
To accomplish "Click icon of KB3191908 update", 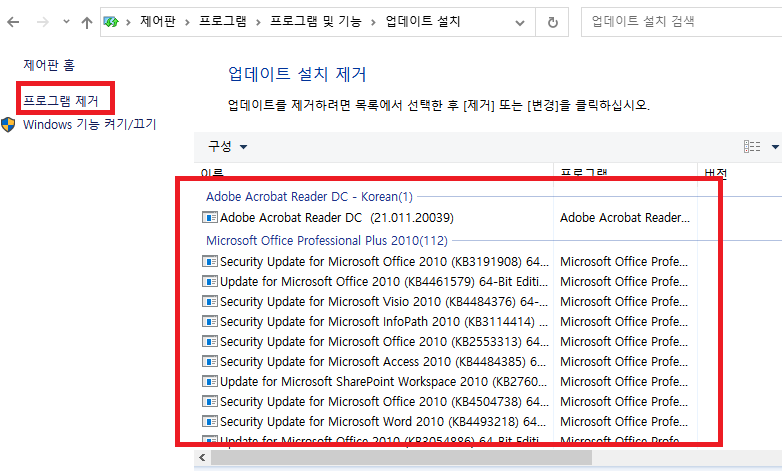I will pyautogui.click(x=209, y=261).
